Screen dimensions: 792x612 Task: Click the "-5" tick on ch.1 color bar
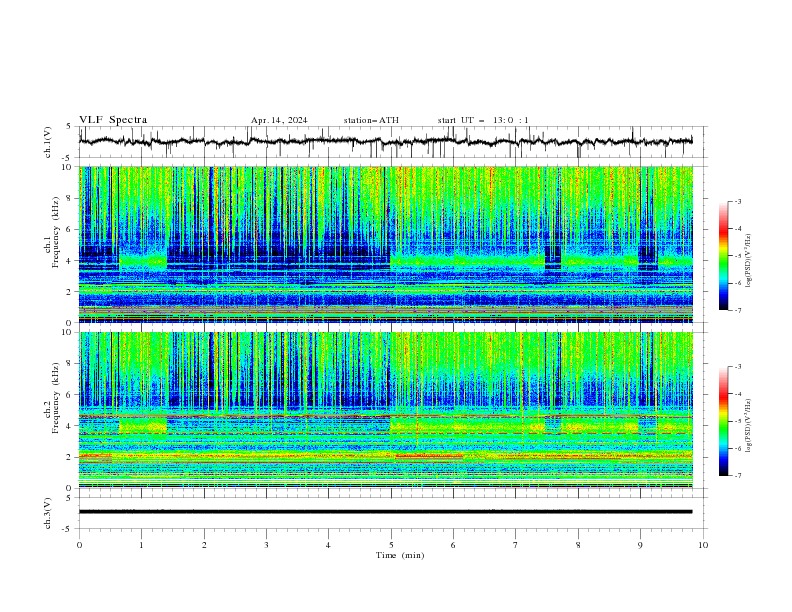737,256
